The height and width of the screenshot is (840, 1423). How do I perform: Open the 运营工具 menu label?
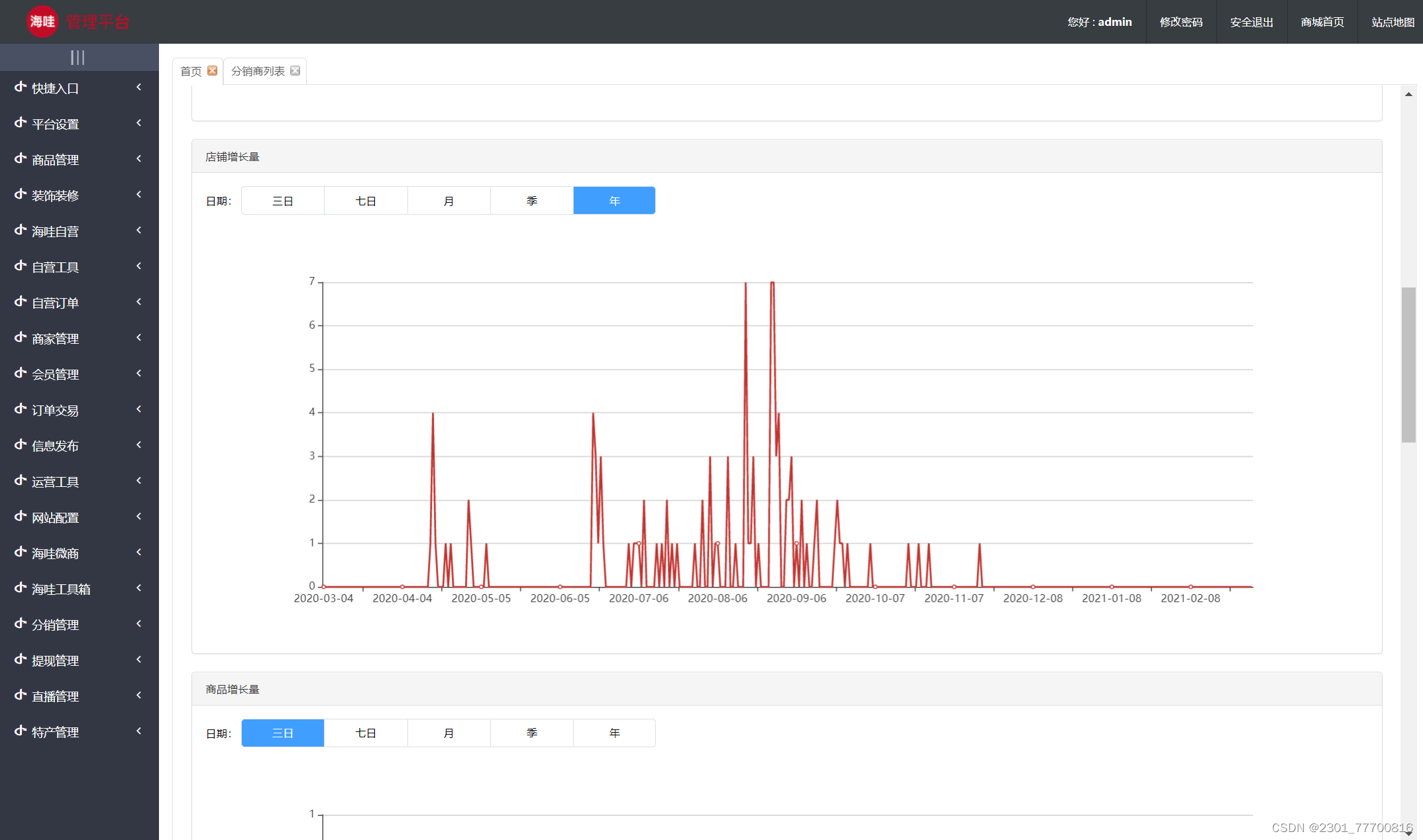click(x=55, y=482)
